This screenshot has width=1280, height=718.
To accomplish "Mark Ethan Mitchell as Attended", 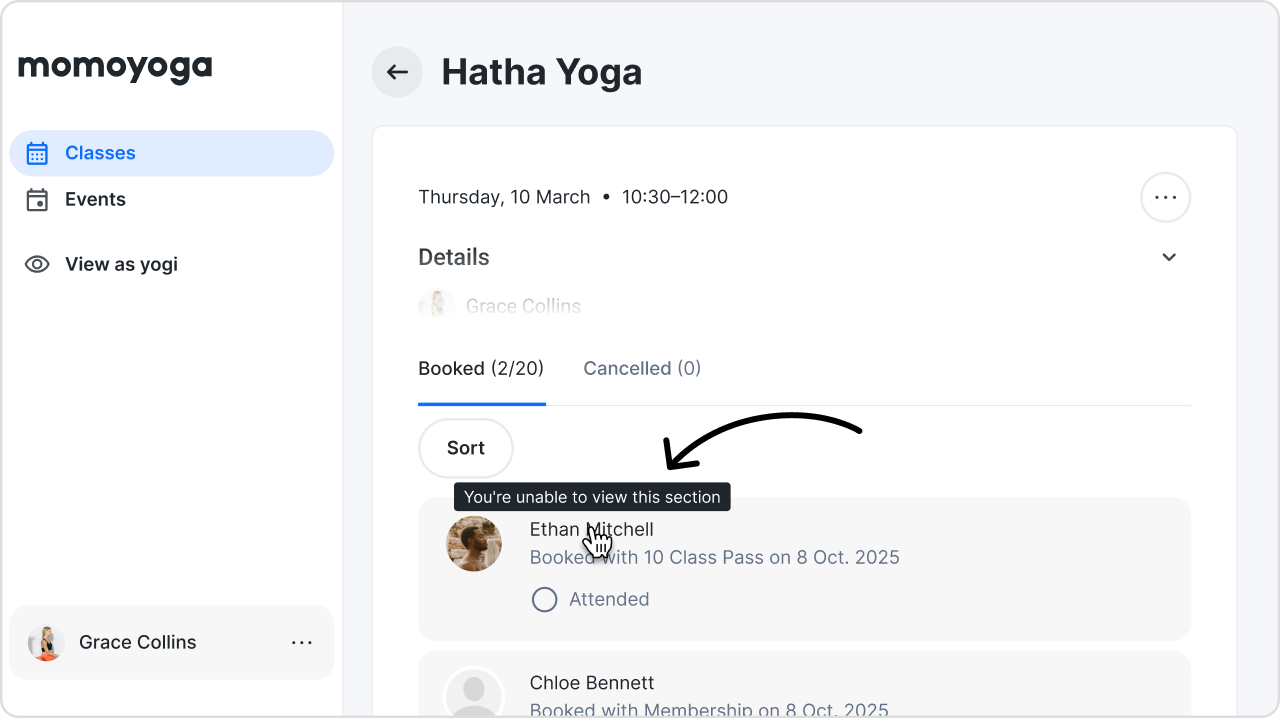I will point(544,599).
